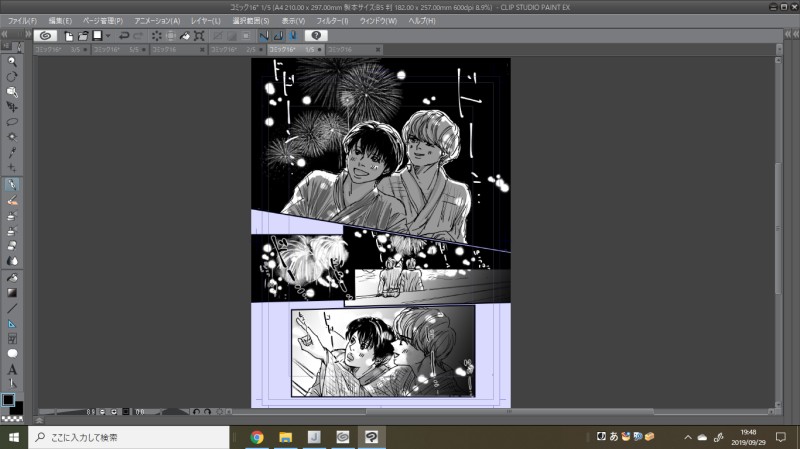The image size is (800, 449).
Task: Toggle Snap to special ruler
Action: (x=278, y=36)
